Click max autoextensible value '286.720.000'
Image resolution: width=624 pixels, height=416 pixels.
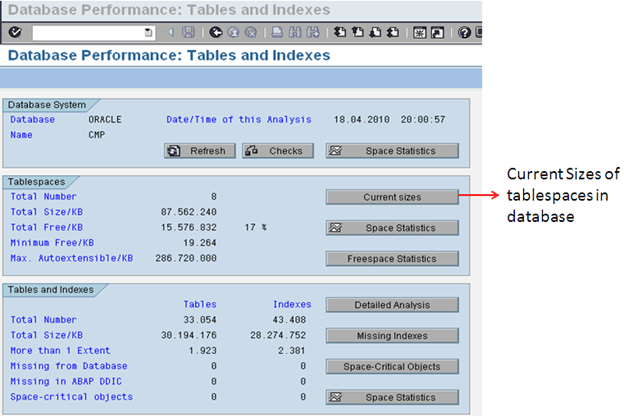point(186,258)
